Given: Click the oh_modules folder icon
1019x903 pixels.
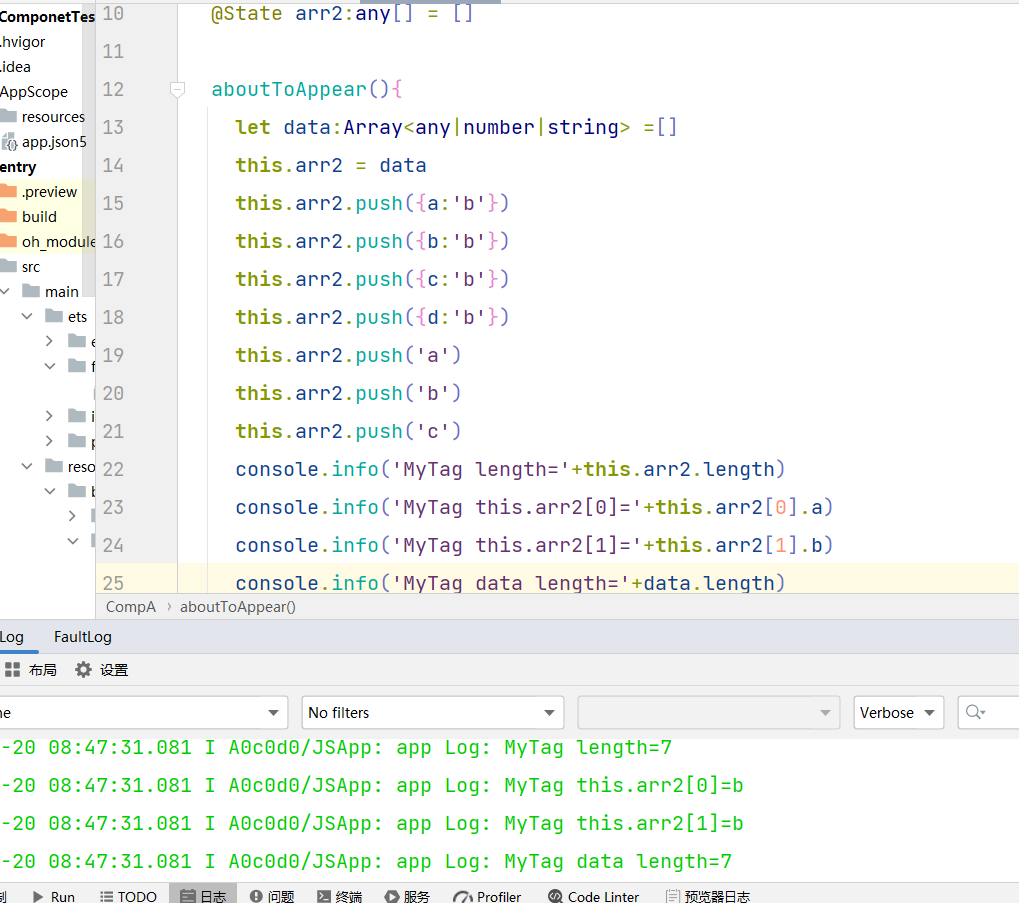Looking at the screenshot, I should click(8, 241).
